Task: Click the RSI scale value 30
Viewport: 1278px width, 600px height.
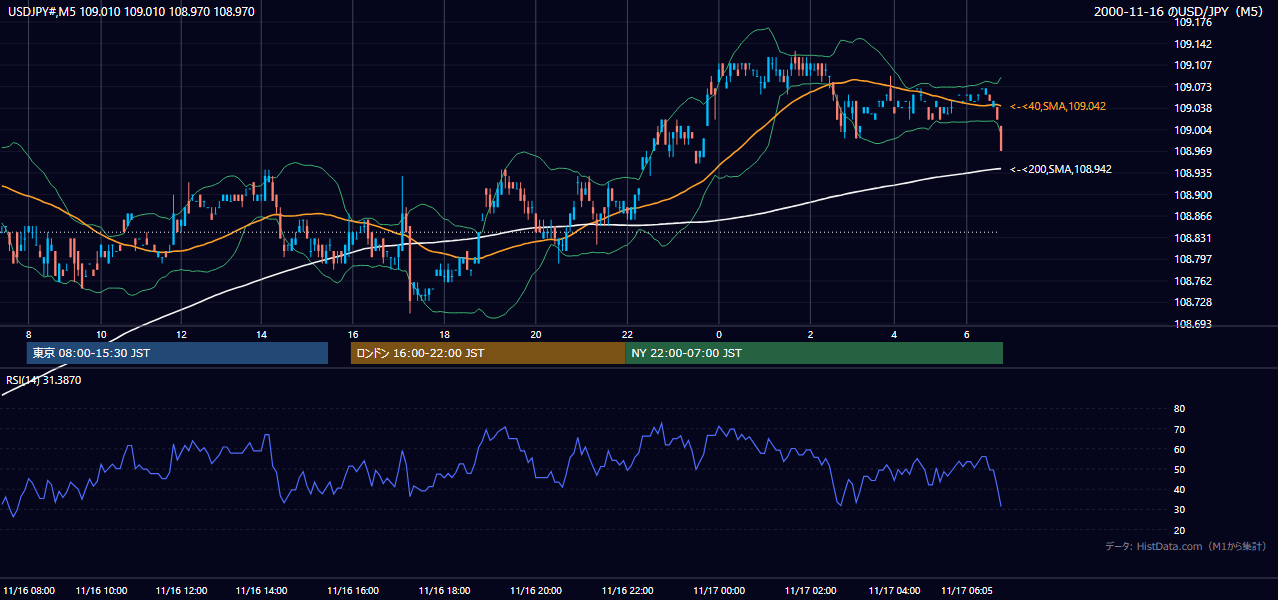Action: 1179,510
